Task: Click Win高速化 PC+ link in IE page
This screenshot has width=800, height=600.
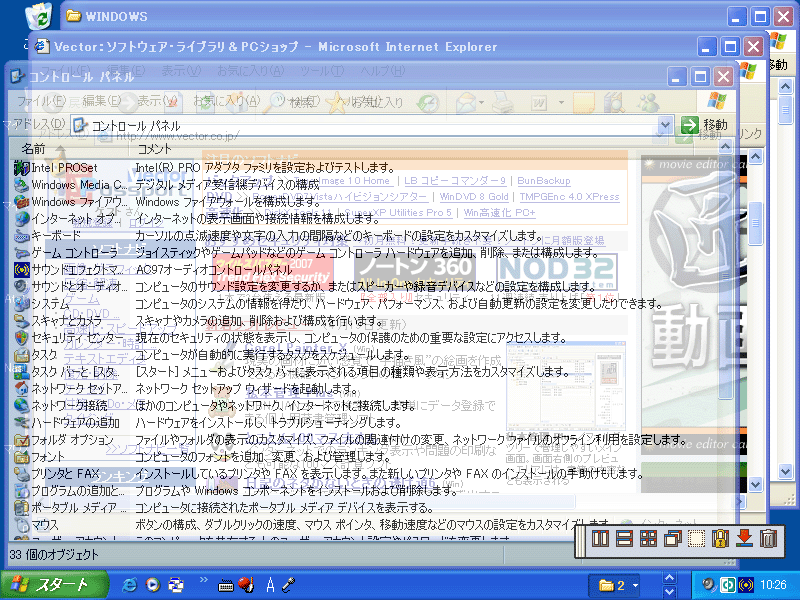Action: coord(499,212)
